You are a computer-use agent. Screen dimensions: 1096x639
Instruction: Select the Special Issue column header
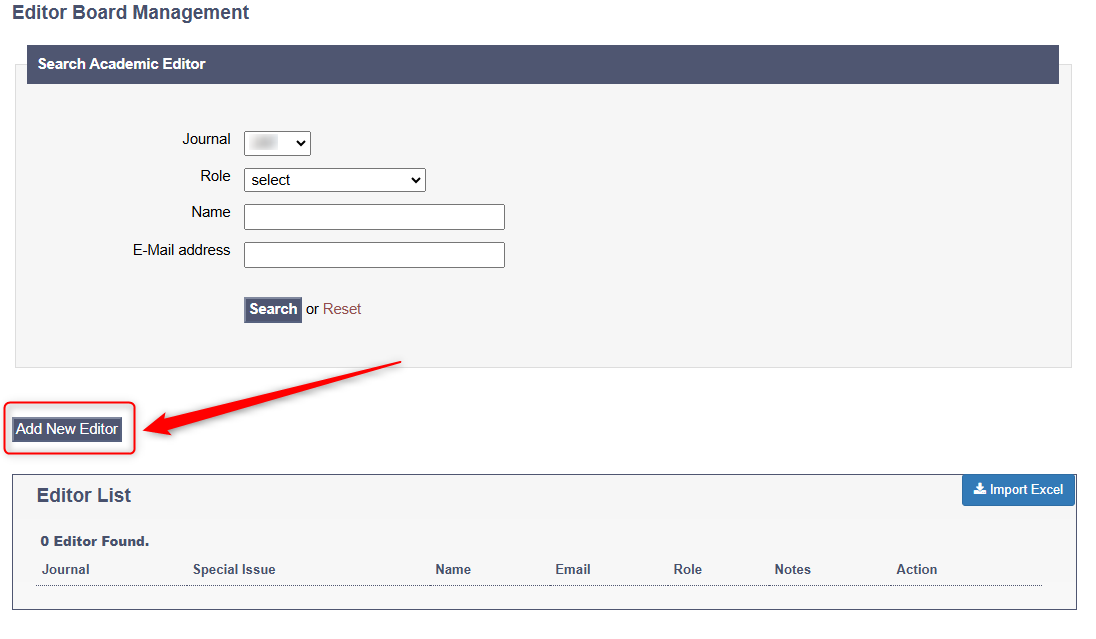pos(234,569)
